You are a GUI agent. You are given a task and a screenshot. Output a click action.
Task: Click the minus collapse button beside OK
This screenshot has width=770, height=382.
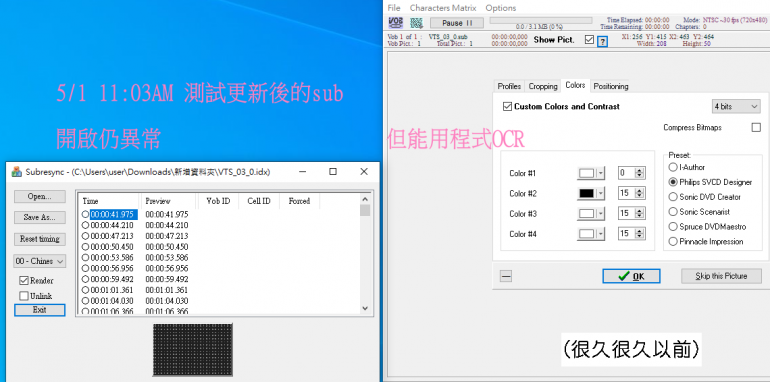(506, 276)
